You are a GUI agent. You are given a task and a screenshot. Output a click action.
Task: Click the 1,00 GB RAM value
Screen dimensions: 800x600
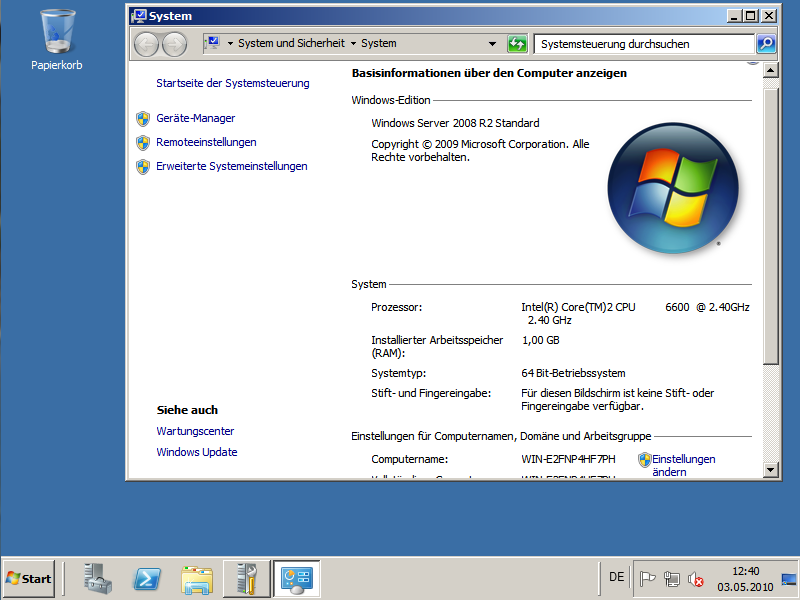point(540,340)
